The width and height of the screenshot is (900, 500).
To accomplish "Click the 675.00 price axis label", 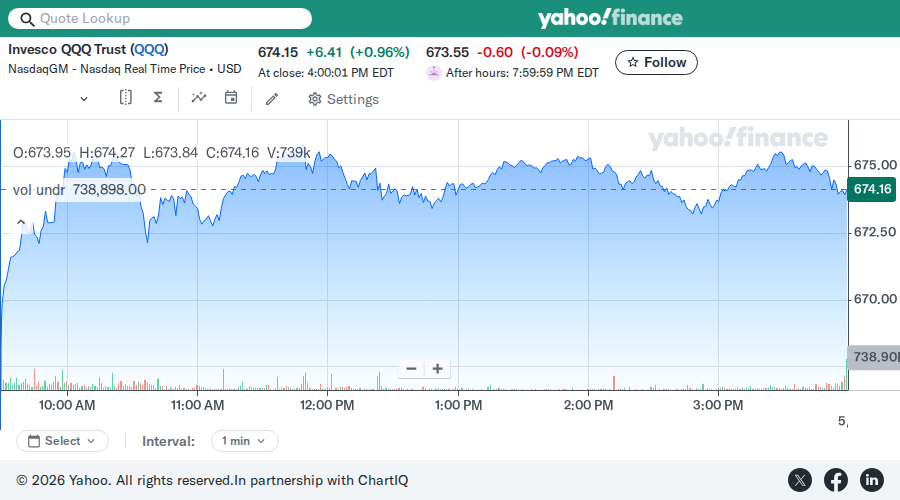I will point(875,165).
